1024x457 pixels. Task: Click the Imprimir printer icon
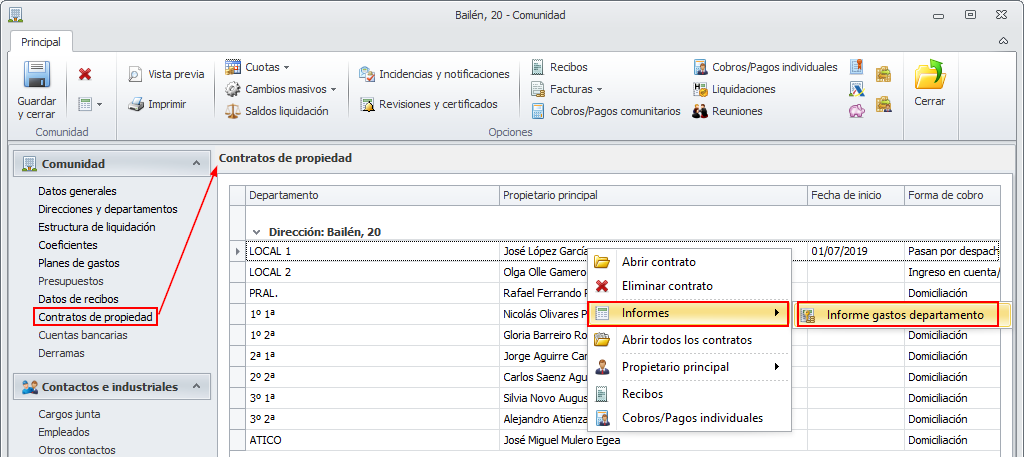click(136, 104)
